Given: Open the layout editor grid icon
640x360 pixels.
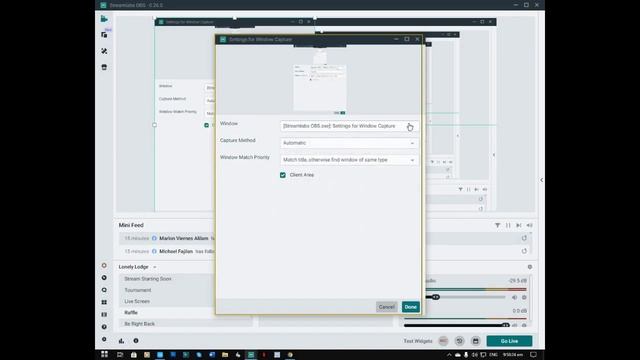Looking at the screenshot, I should (104, 302).
